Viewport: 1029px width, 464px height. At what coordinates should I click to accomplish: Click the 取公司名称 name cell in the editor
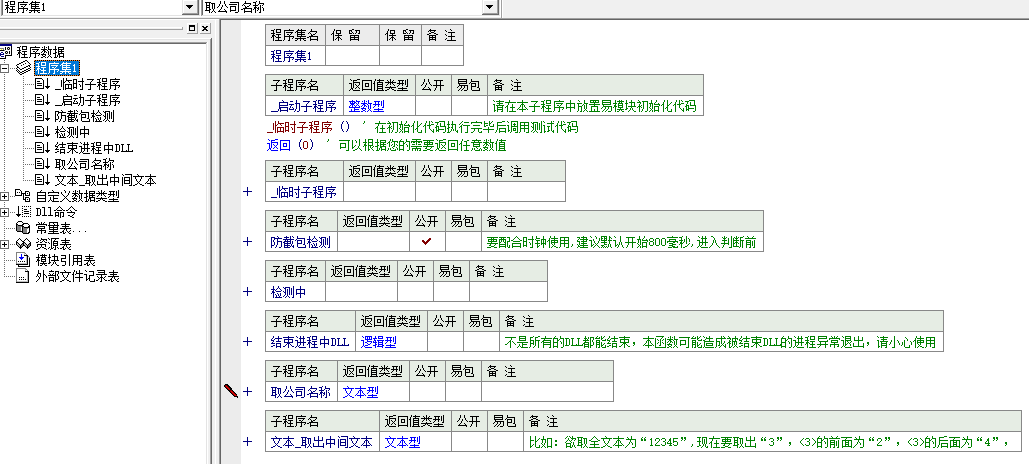pos(302,392)
